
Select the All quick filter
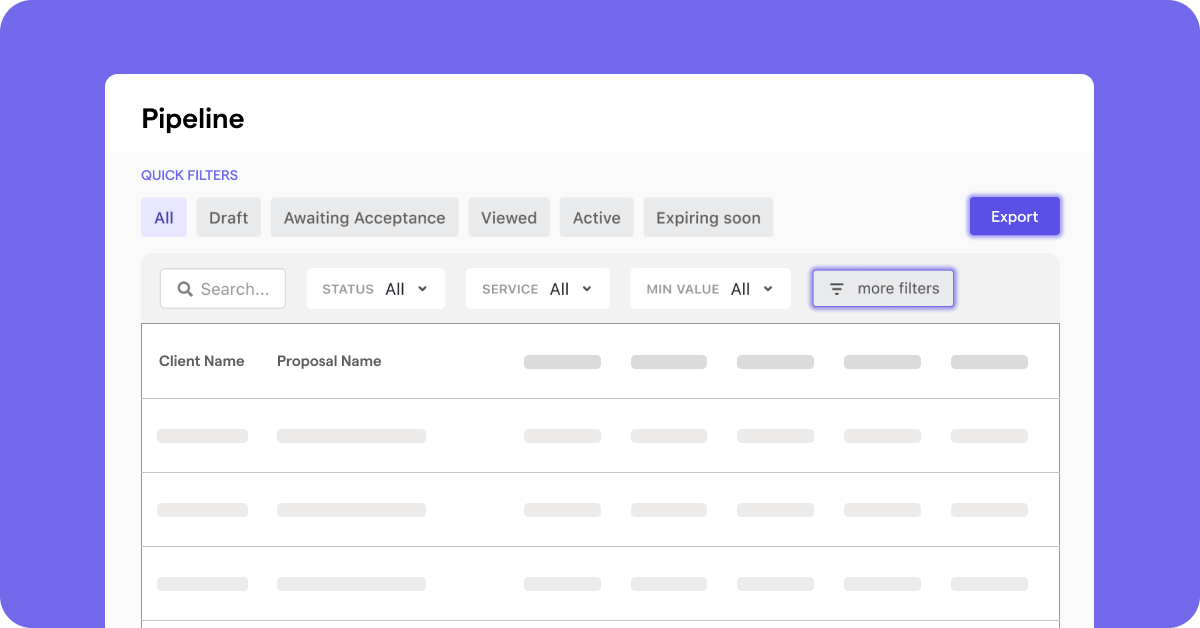163,217
